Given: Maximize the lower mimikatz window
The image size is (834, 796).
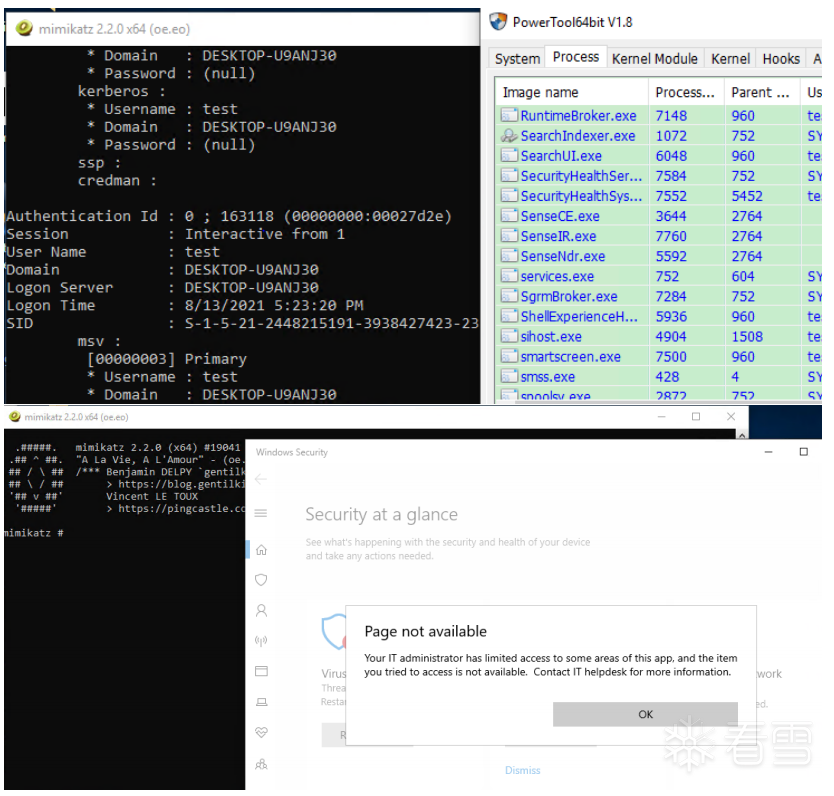Looking at the screenshot, I should [696, 416].
